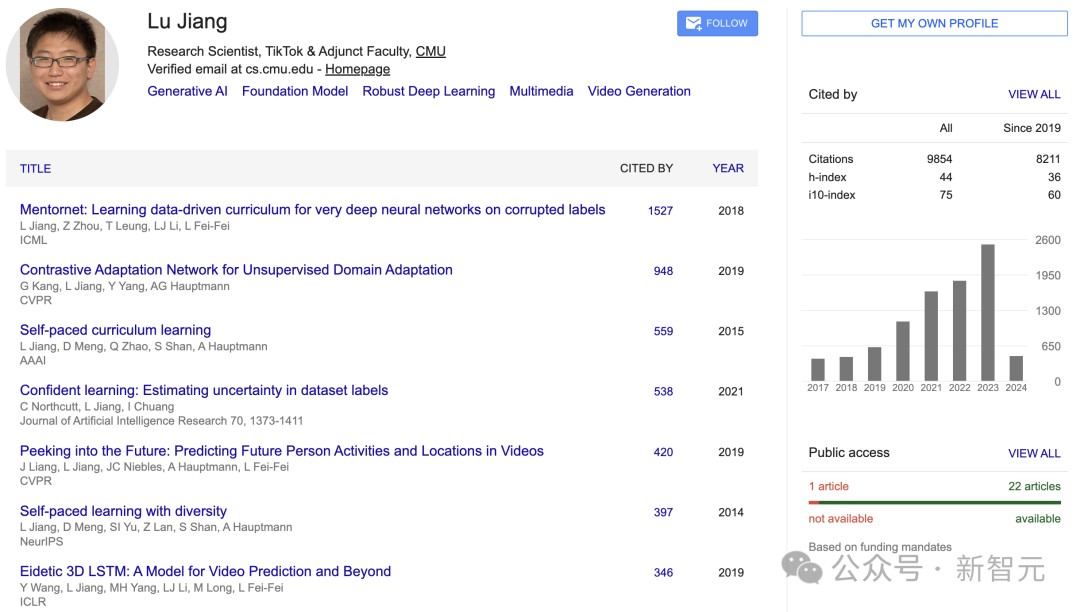Select the Generative AI interest tag

point(187,91)
